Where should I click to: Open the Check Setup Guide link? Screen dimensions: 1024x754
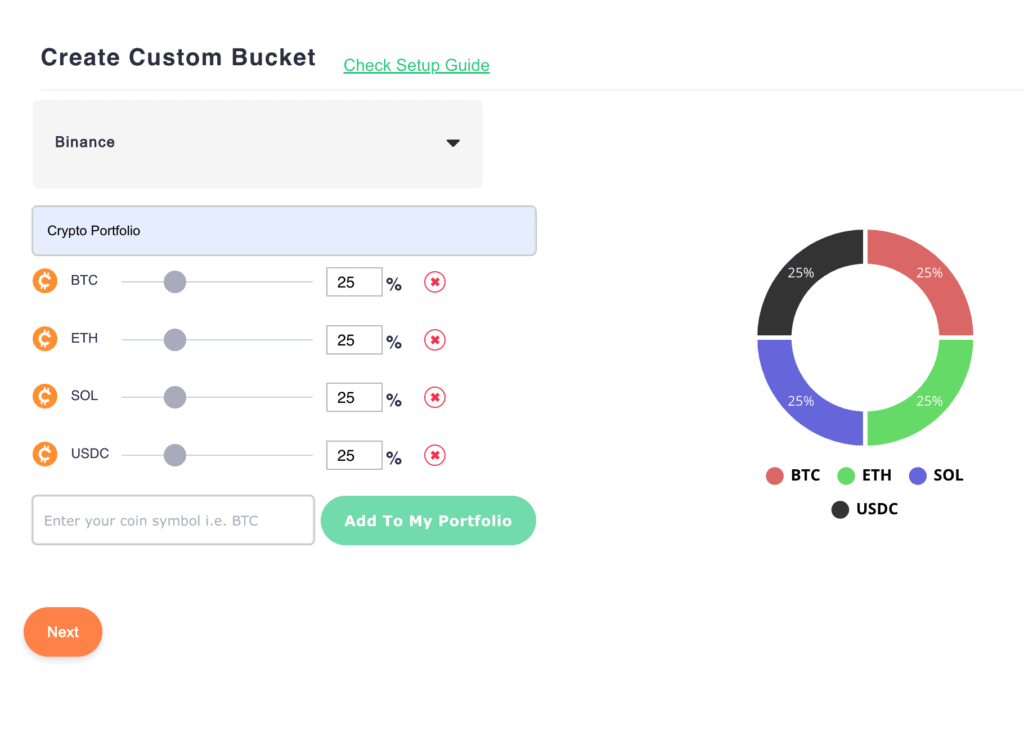point(416,66)
